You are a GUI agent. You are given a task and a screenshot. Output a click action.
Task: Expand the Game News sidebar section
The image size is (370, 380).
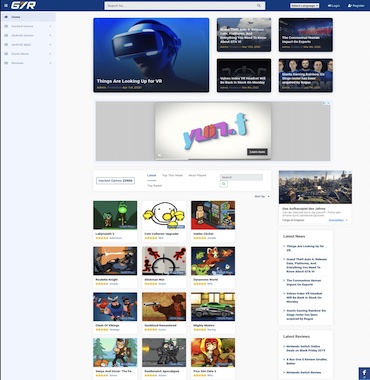[50, 54]
